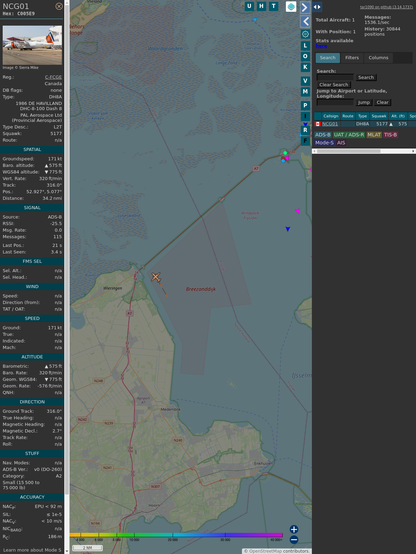Switch to the Filters tab
This screenshot has width=416, height=554.
[352, 58]
